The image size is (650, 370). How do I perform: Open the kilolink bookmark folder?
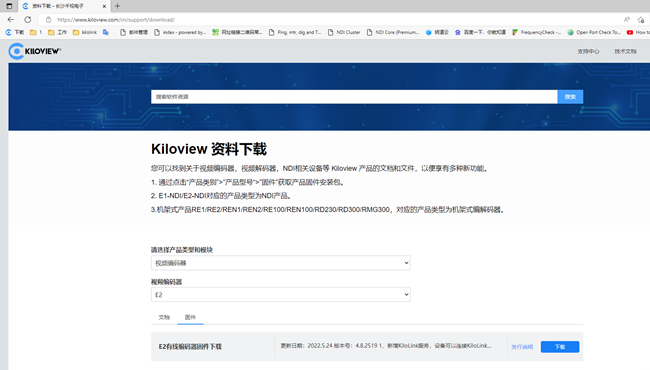tap(85, 32)
